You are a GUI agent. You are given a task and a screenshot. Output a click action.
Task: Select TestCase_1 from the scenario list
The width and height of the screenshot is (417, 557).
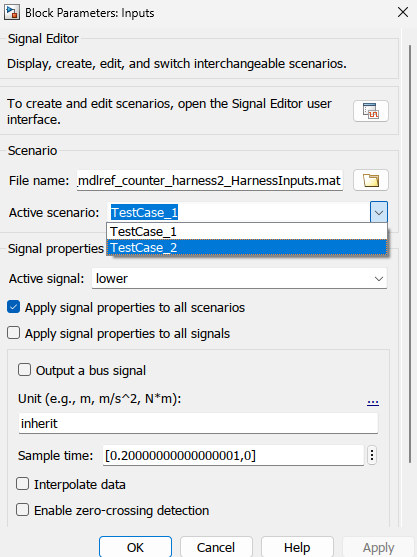click(247, 231)
